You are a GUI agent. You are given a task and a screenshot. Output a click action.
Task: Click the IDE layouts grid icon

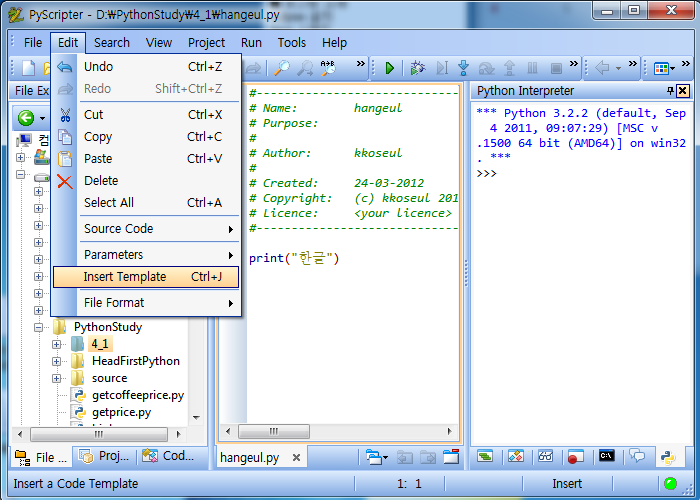pos(661,68)
